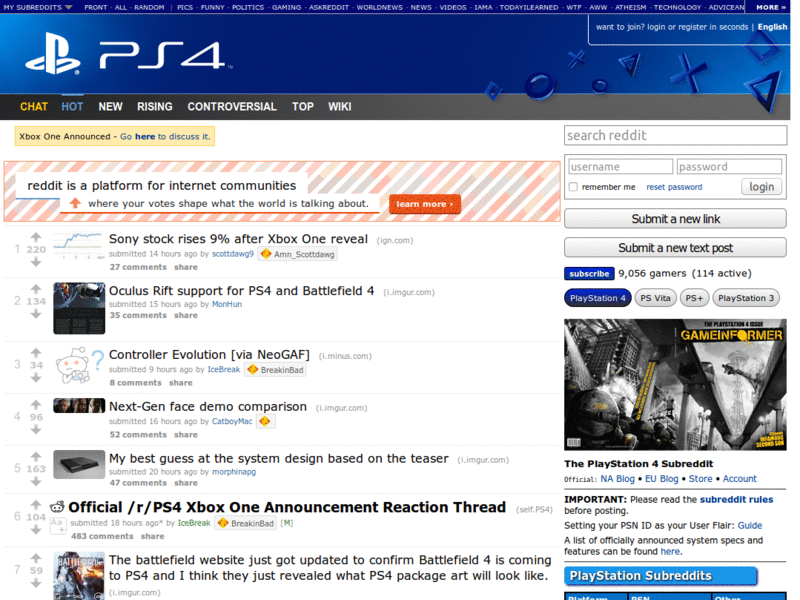Screen dimensions: 800x600
Task: Switch to the NEW tab
Action: pos(110,107)
